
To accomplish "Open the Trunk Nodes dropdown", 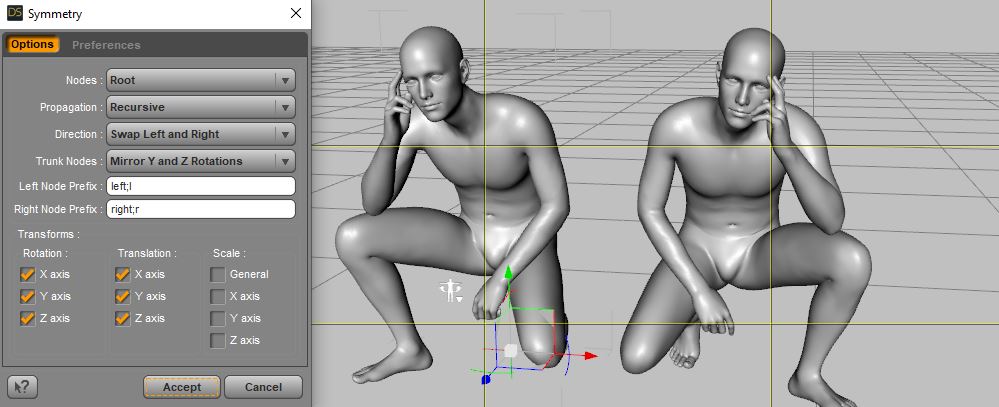I will pyautogui.click(x=201, y=161).
